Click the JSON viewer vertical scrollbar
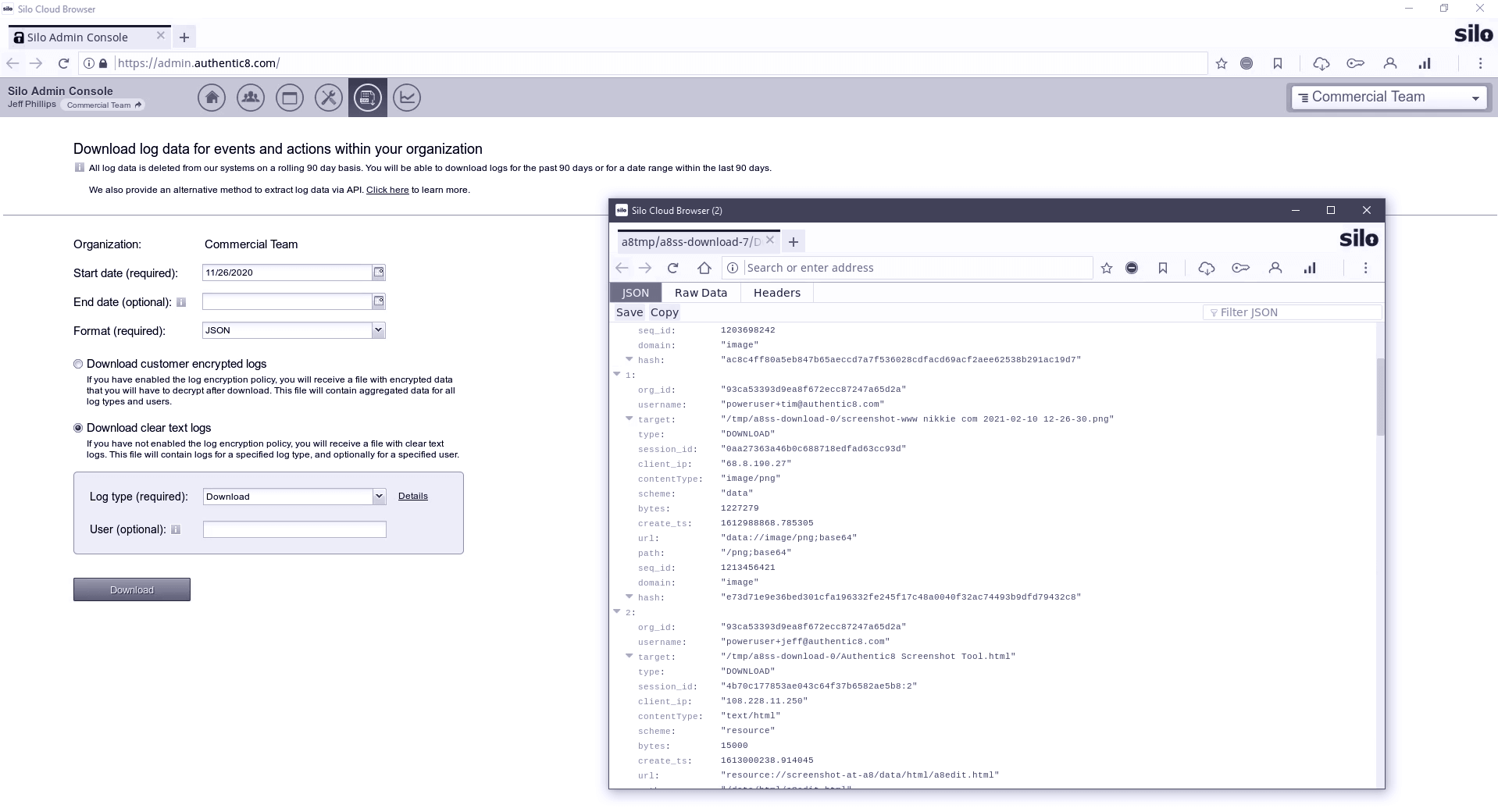 [x=1380, y=397]
